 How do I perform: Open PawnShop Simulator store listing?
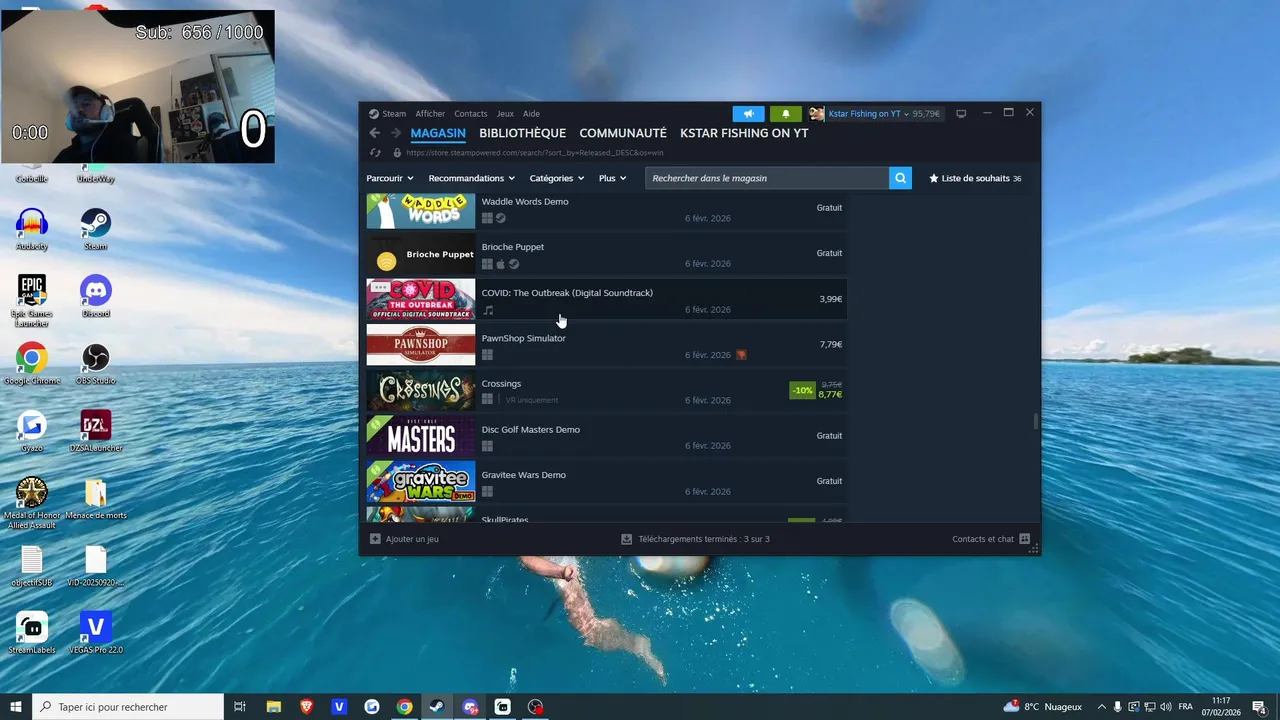tap(606, 345)
